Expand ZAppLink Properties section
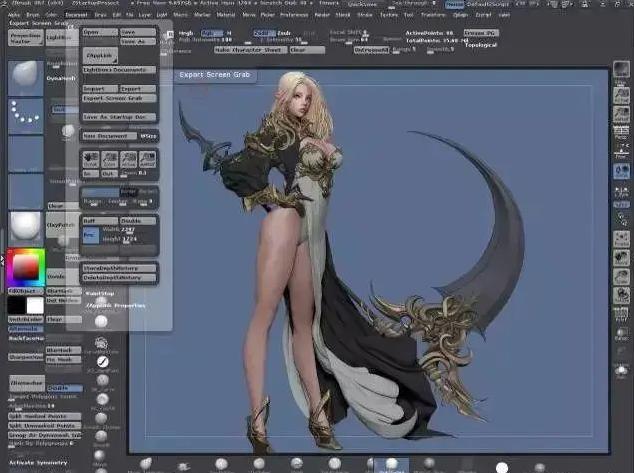The image size is (634, 473). pyautogui.click(x=115, y=306)
